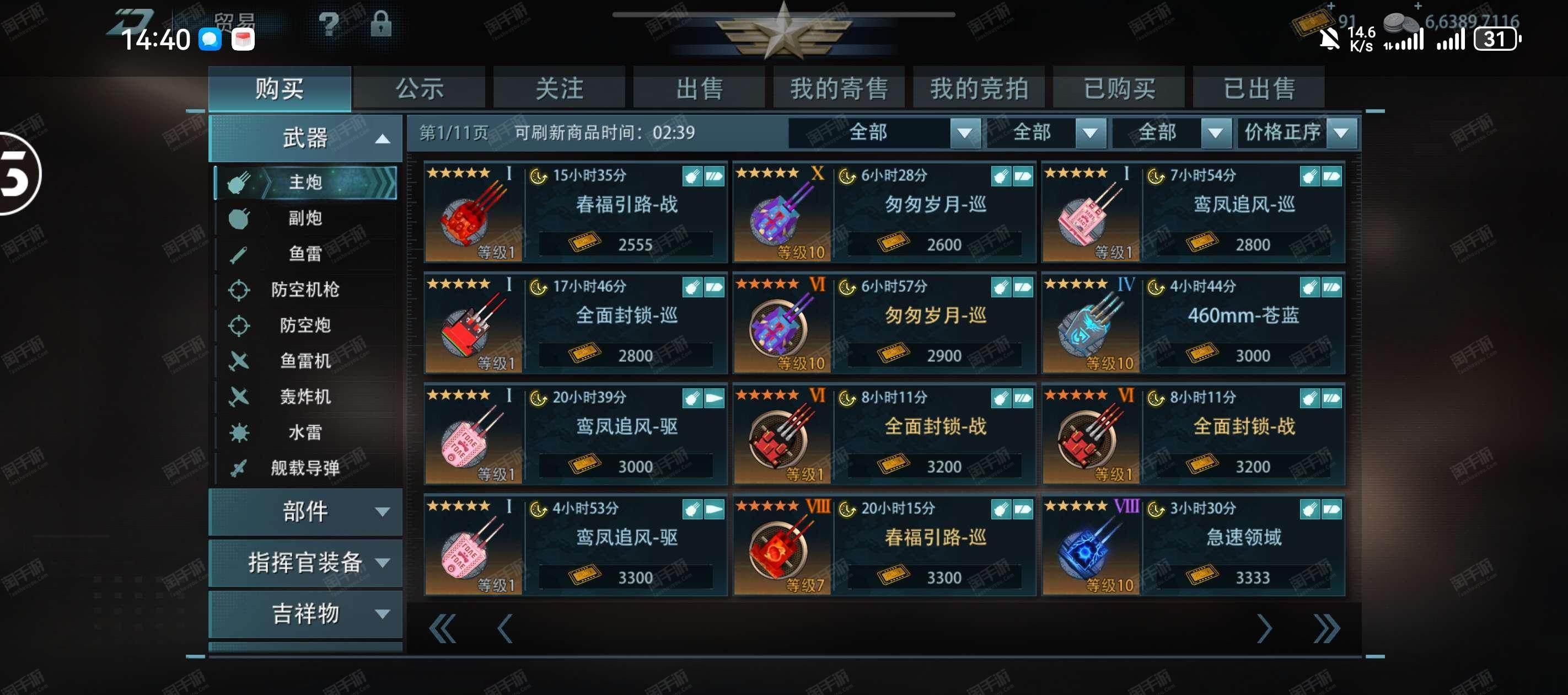1568x695 pixels.
Task: Open 460mm-苍蓝 item priced 3000
Action: pos(1193,323)
